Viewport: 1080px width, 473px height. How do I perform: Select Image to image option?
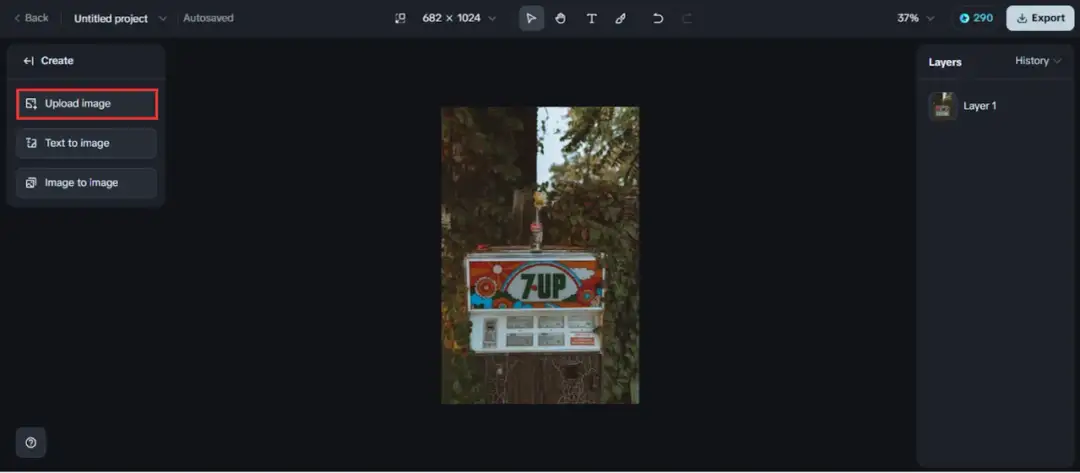click(x=87, y=183)
